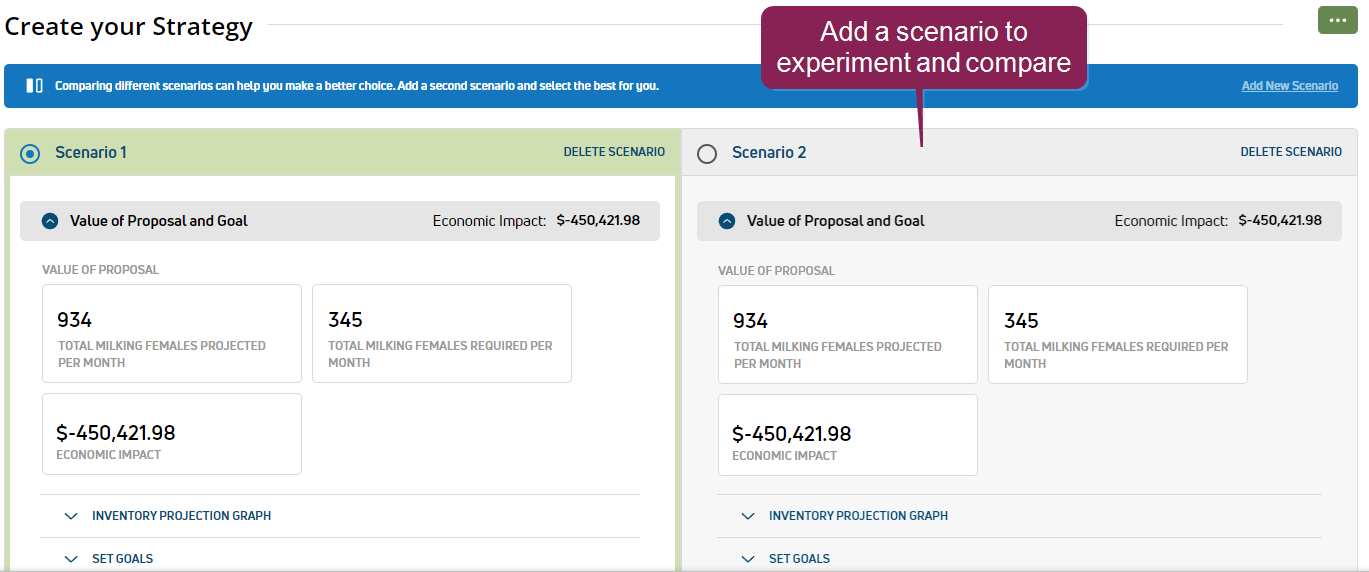Screen dimensions: 1369x572
Task: Select the Scenario 1 radio button
Action: coord(30,153)
